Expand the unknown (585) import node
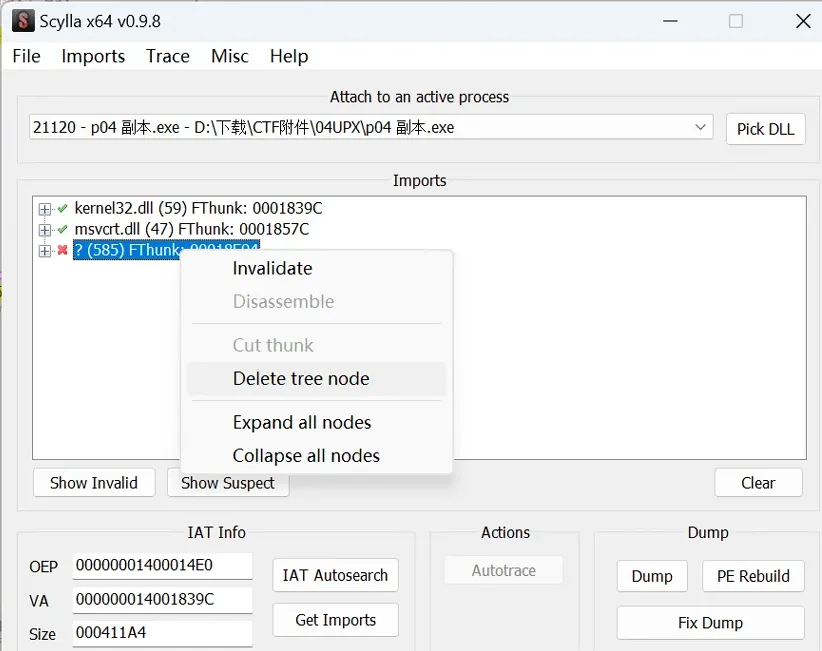 (44, 251)
